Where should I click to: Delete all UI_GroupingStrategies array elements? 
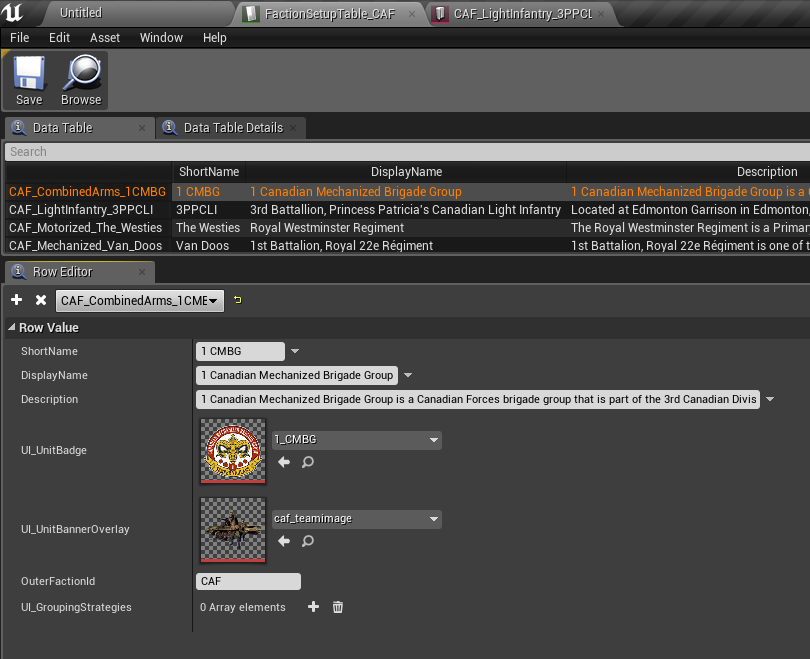pos(338,607)
